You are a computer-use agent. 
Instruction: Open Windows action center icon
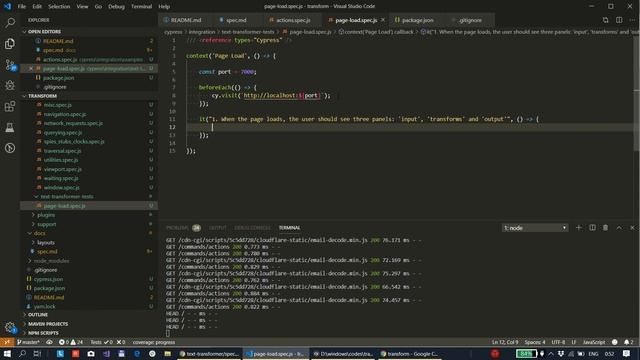pos(627,353)
